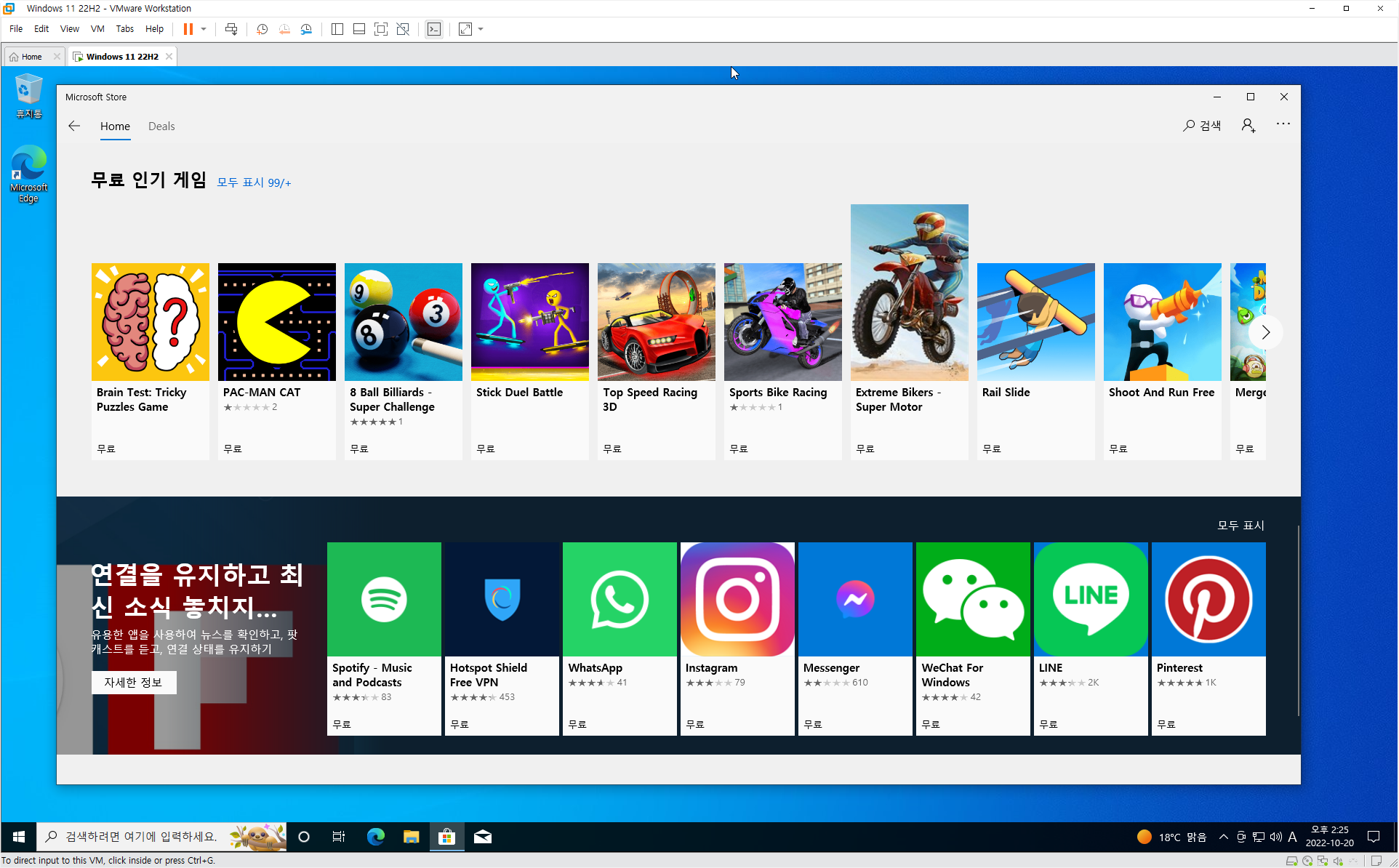
Task: Click the 자세한 정보 button
Action: tap(134, 682)
